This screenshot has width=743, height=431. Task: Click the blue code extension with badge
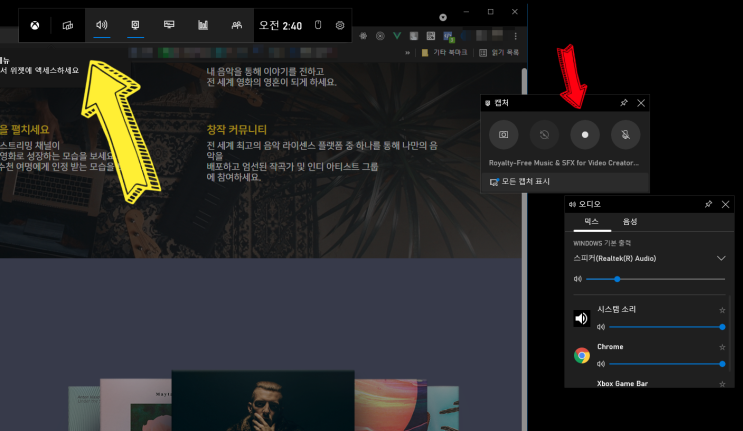tap(448, 36)
